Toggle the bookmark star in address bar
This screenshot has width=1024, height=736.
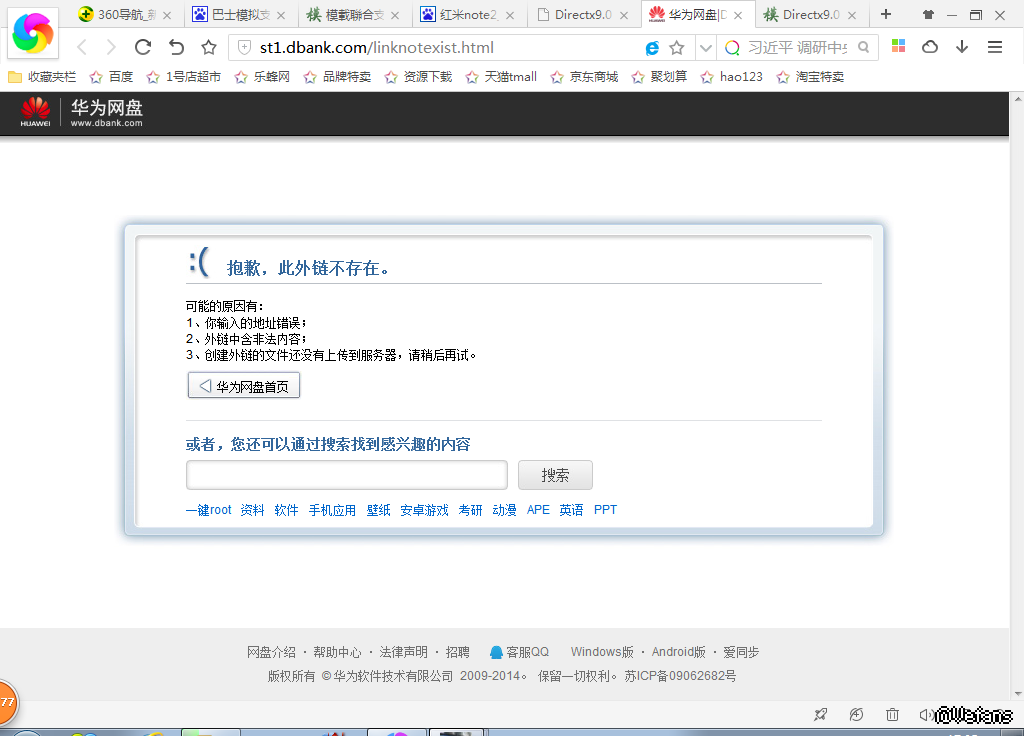click(x=677, y=47)
